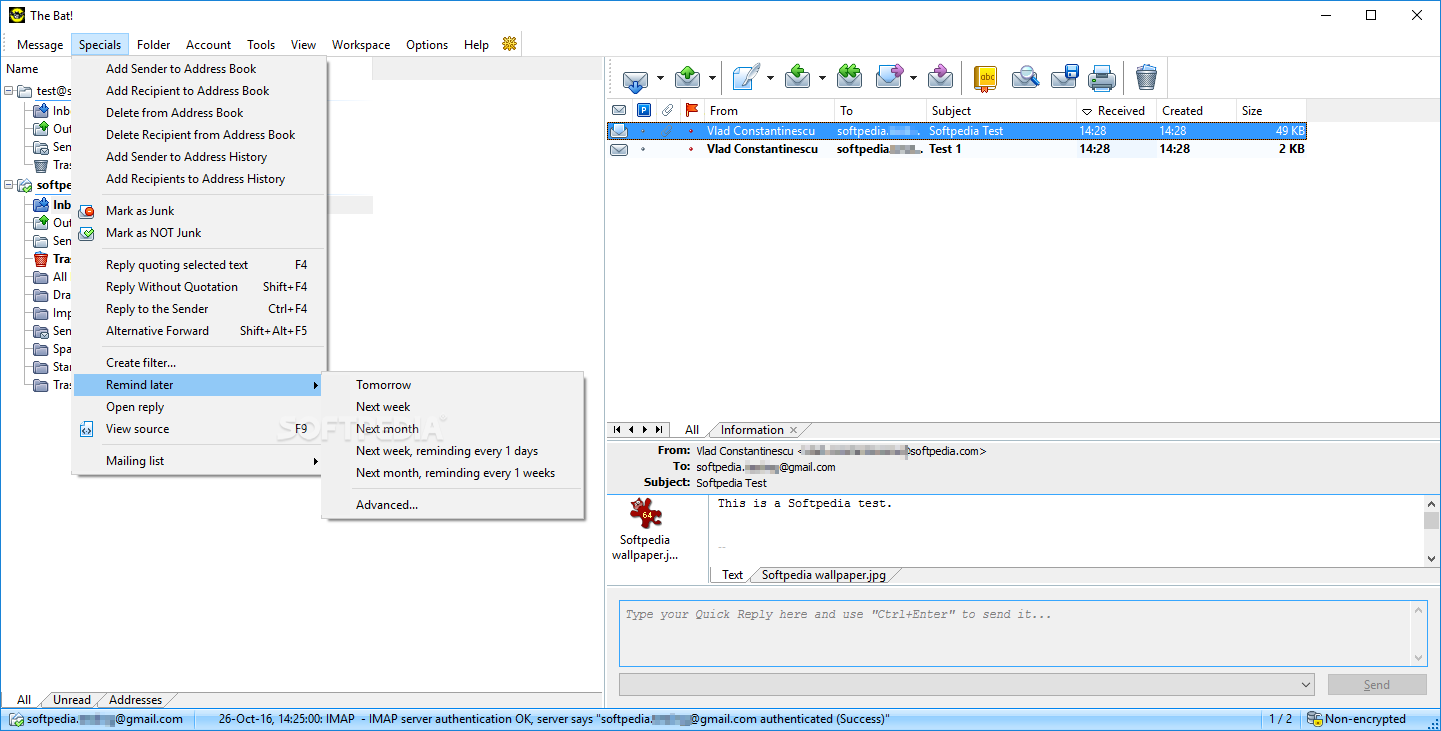Click the envelope icon of Test 1 message
Viewport: 1441px width, 731px height.
(x=619, y=149)
